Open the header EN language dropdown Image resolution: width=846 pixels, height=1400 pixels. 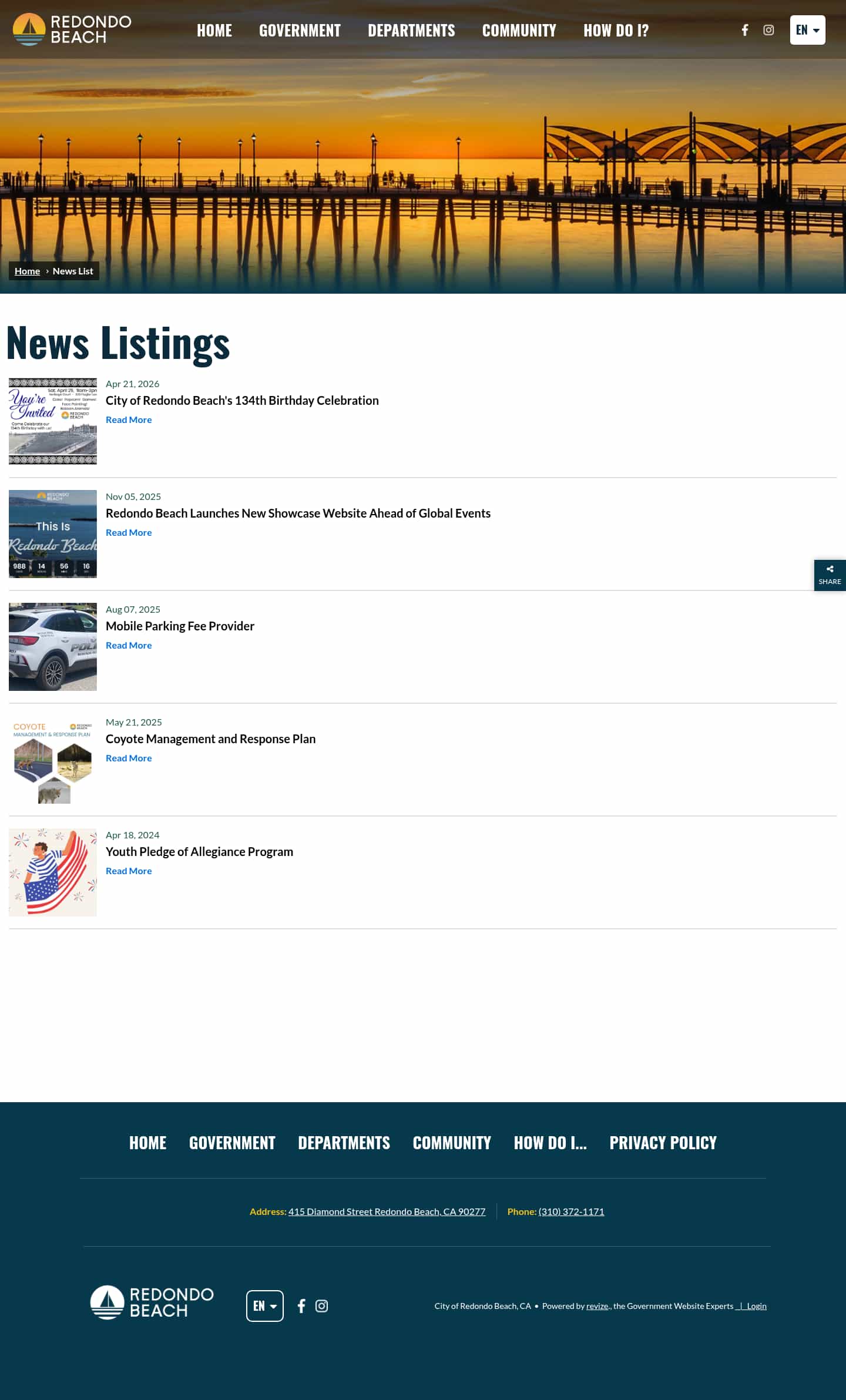coord(807,30)
